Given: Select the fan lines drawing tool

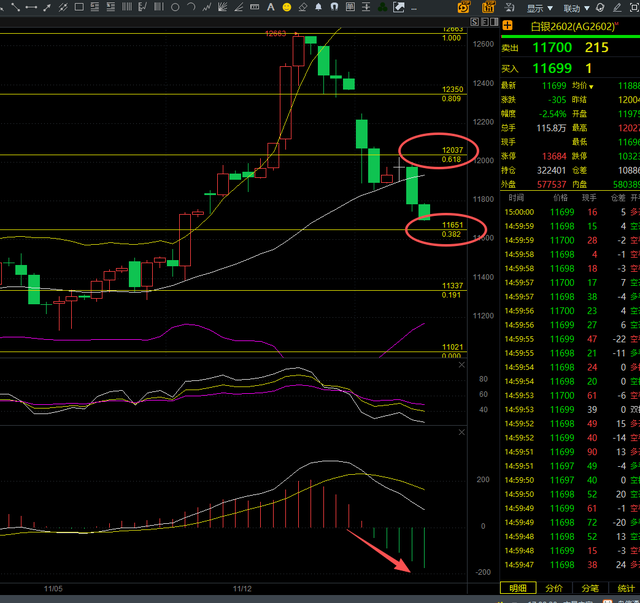Looking at the screenshot, I should click(x=222, y=7).
